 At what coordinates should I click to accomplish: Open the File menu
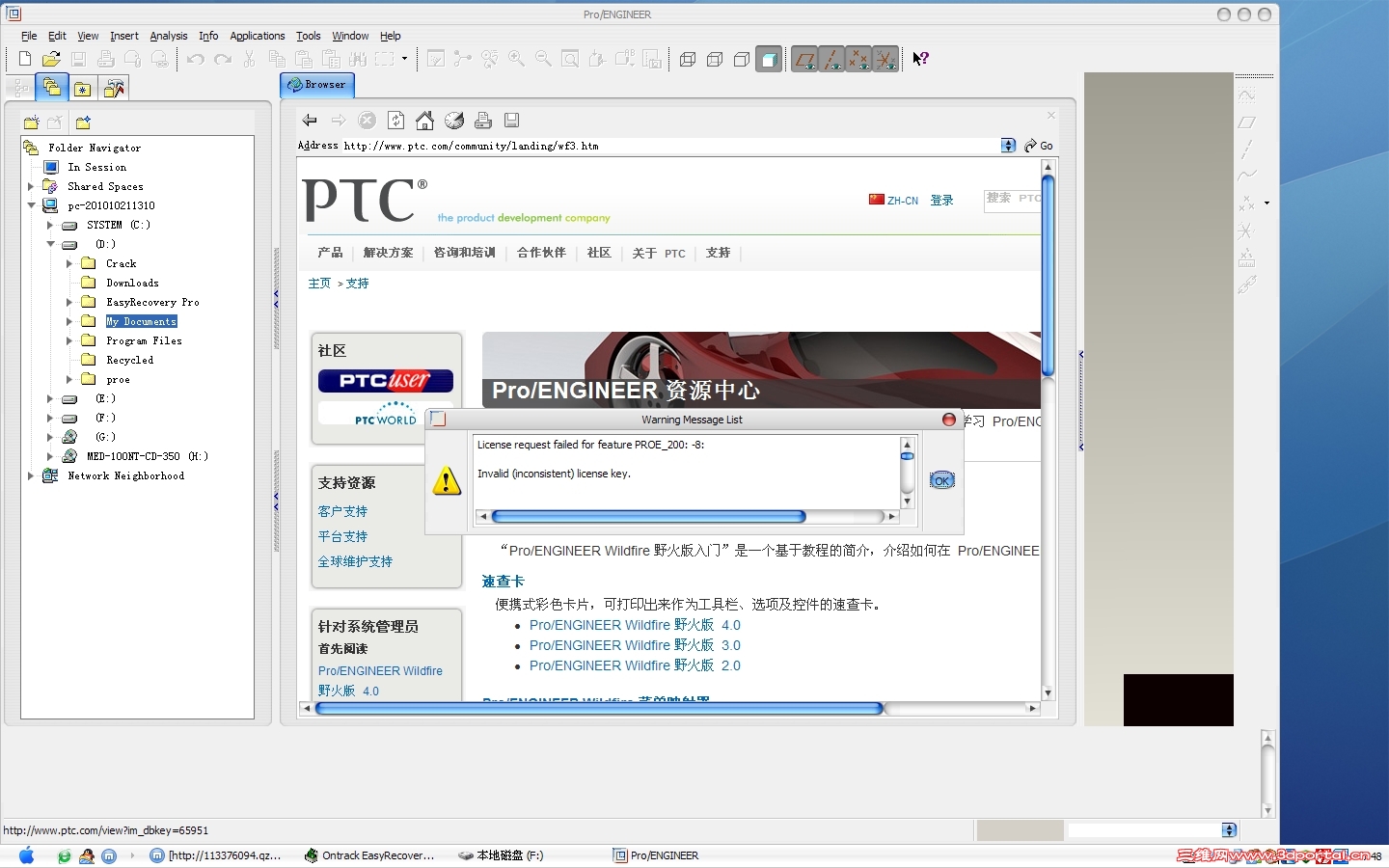pyautogui.click(x=29, y=36)
